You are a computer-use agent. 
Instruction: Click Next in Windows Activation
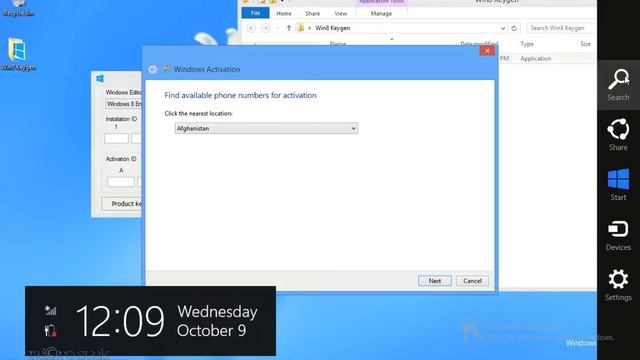[435, 281]
